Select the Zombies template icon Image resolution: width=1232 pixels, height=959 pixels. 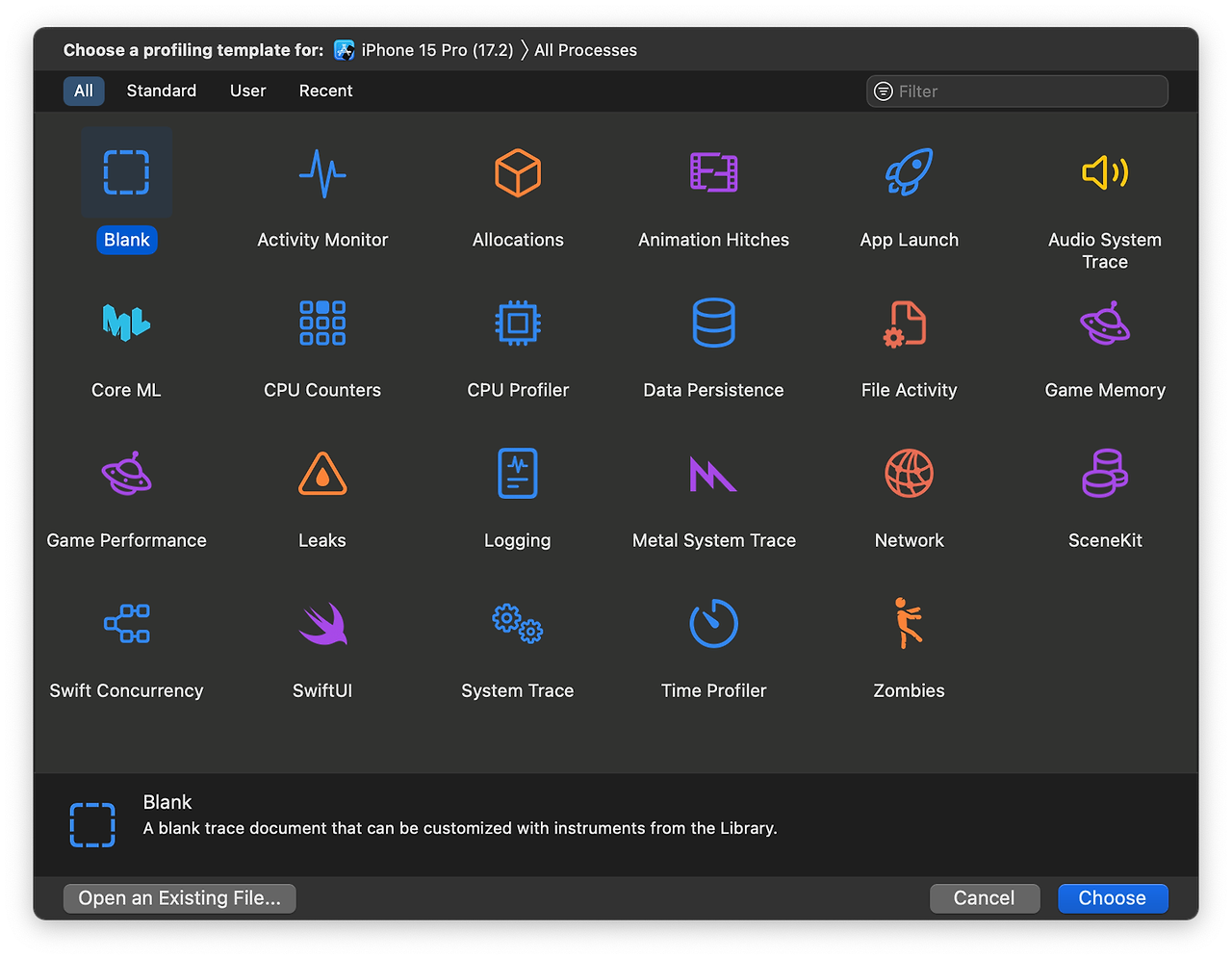tap(908, 623)
